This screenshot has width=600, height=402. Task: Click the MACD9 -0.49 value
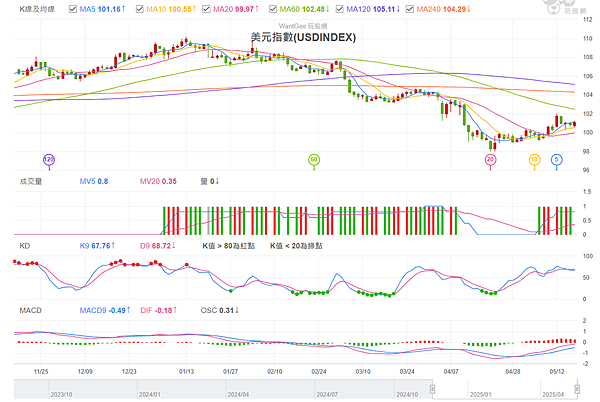tap(105, 310)
